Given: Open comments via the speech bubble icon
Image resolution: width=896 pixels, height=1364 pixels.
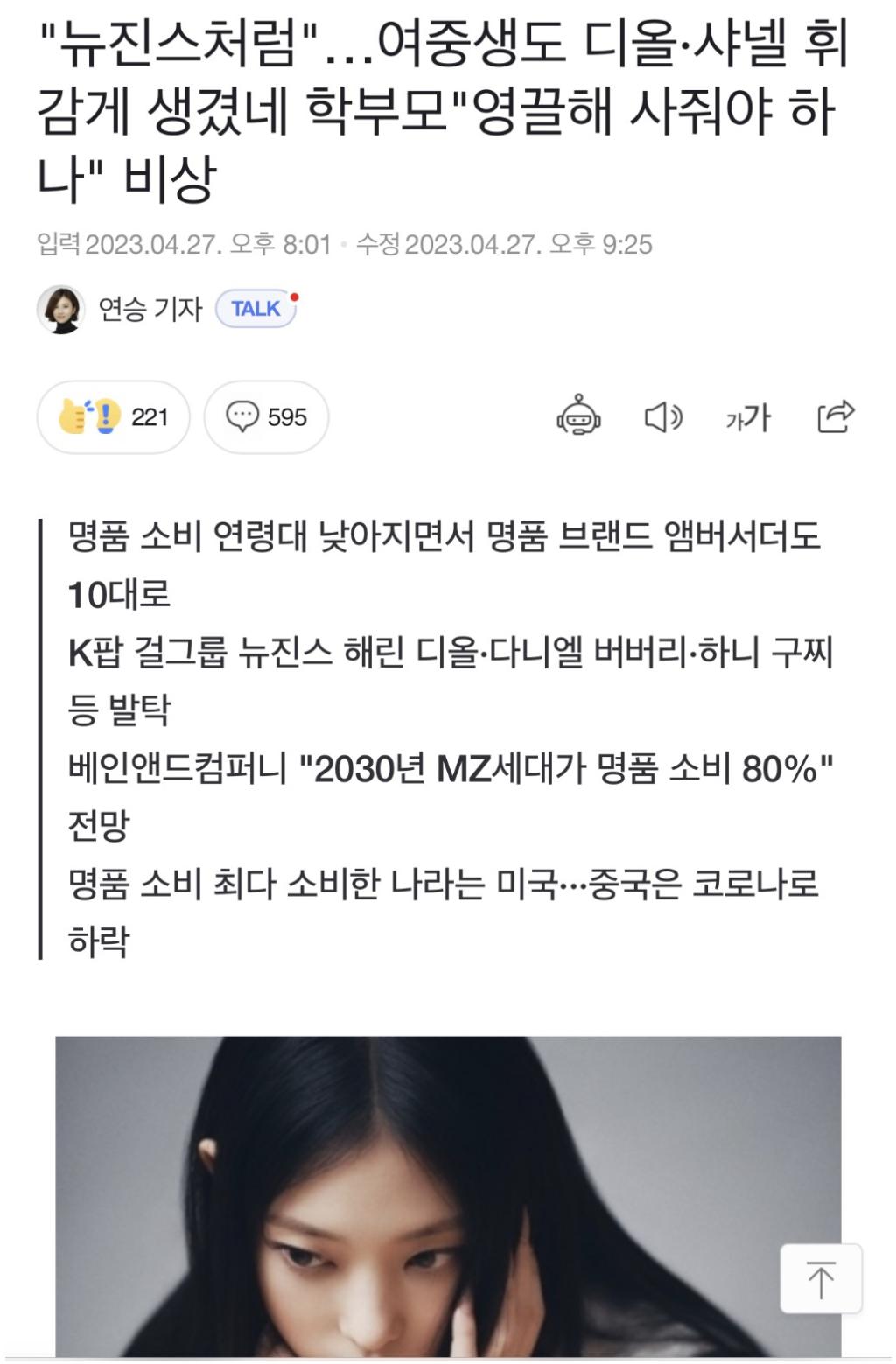Looking at the screenshot, I should tap(242, 416).
